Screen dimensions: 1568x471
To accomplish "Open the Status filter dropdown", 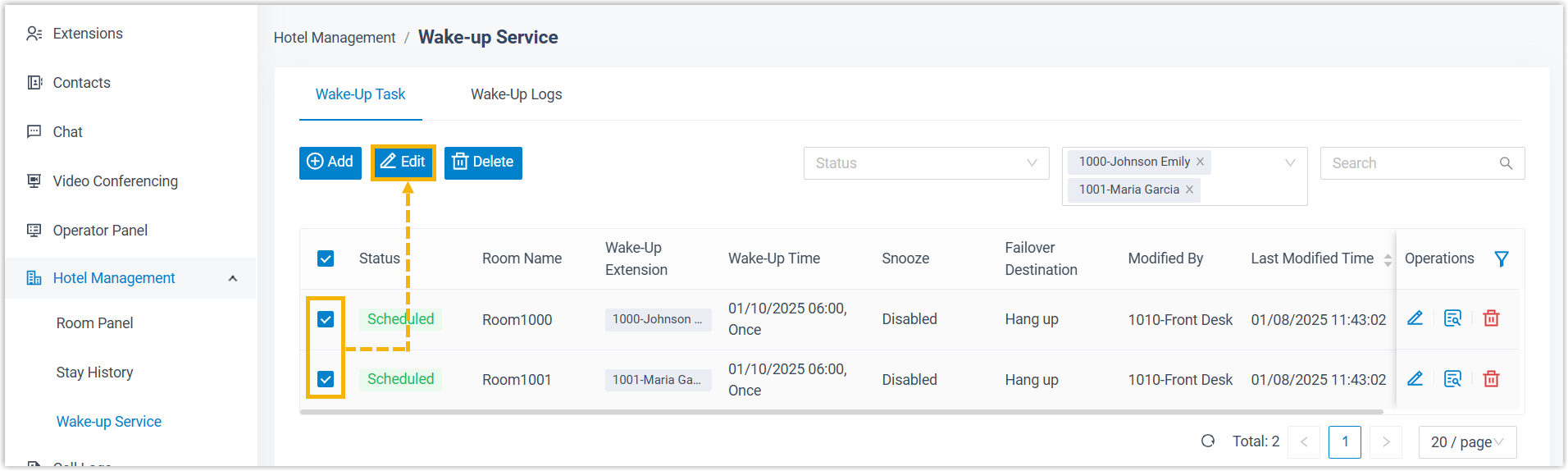I will [926, 163].
